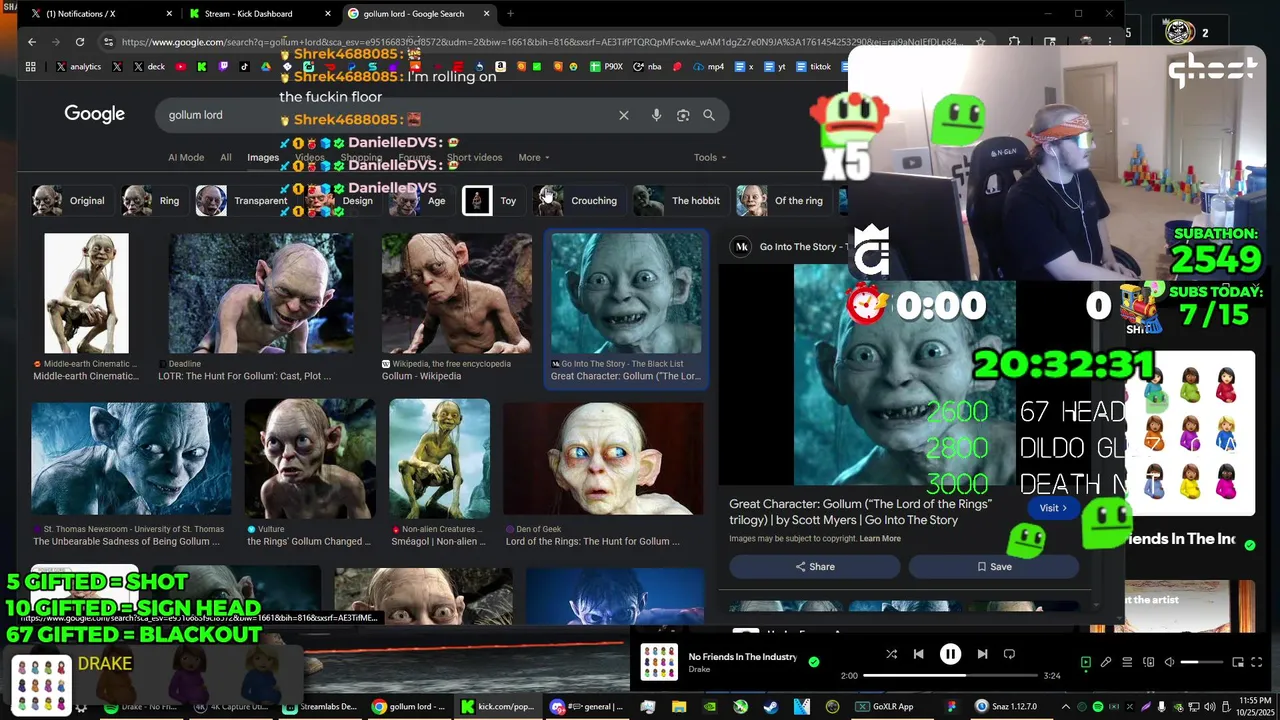Image resolution: width=1280 pixels, height=720 pixels.
Task: Open a new browser tab with plus
Action: click(510, 14)
